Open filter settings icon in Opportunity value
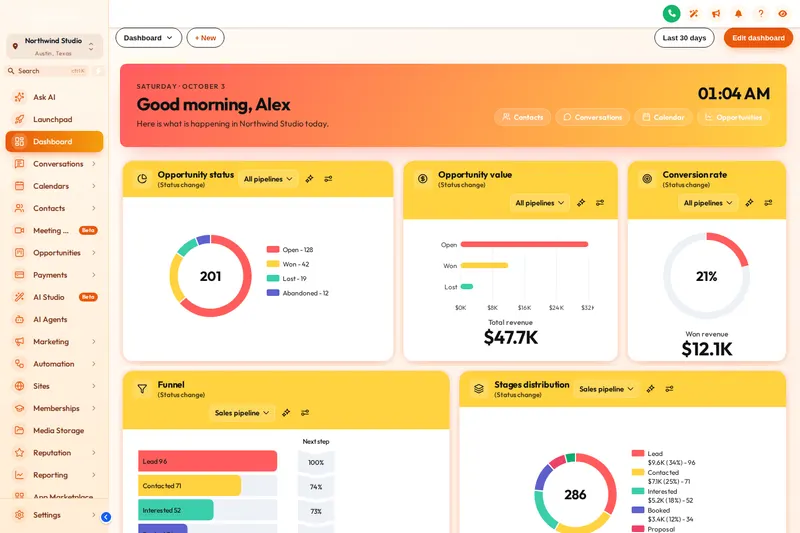The height and width of the screenshot is (533, 800). pos(599,203)
